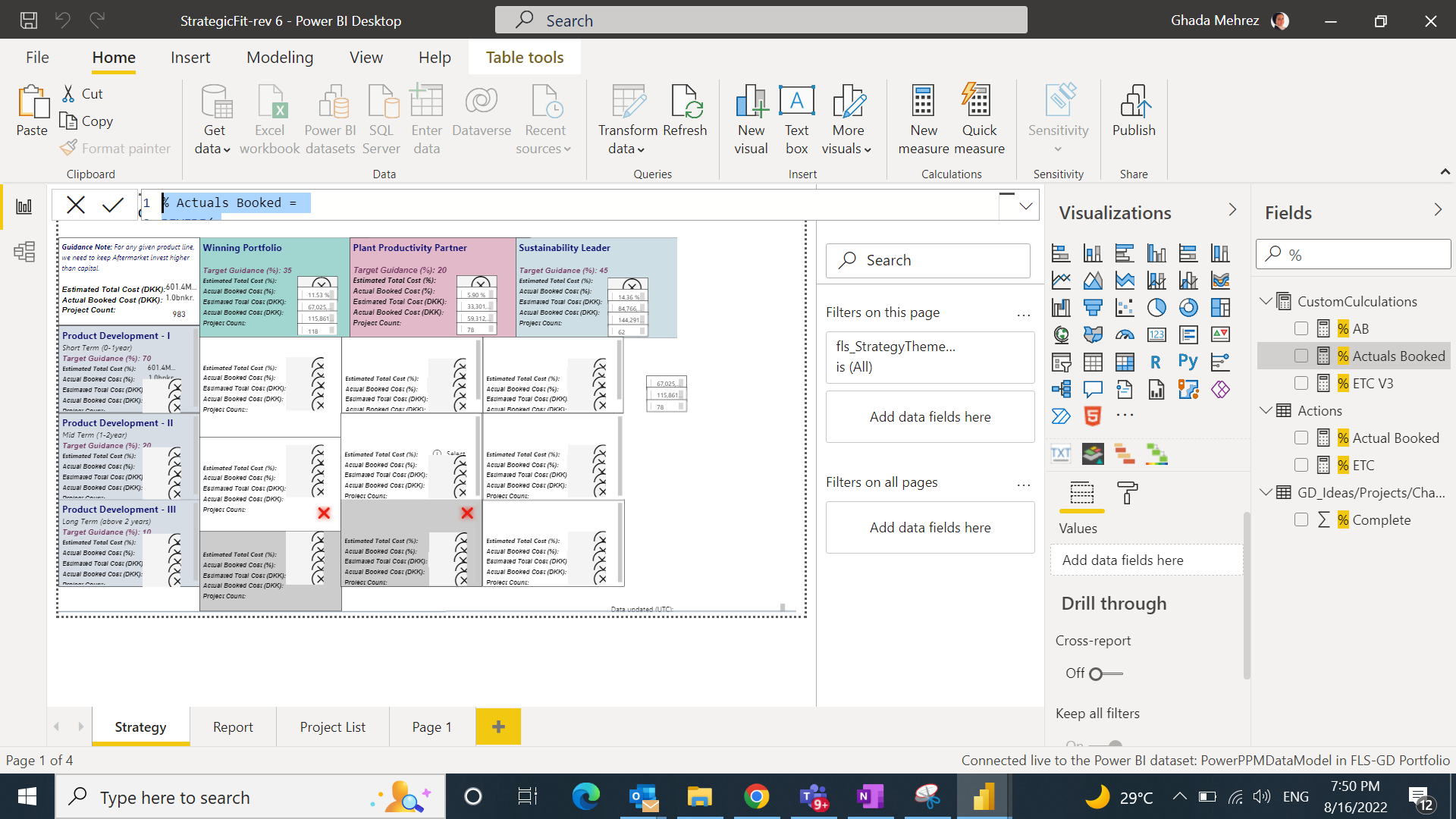Click the Cut button
This screenshot has width=1456, height=819.
[x=83, y=94]
